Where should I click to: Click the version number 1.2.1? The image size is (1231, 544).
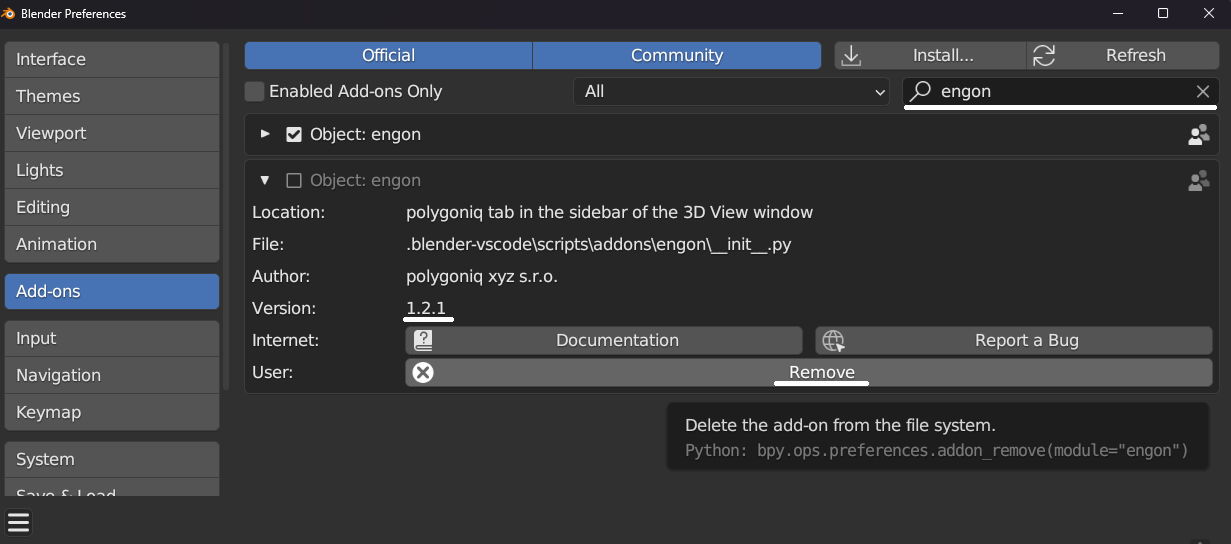tap(426, 308)
